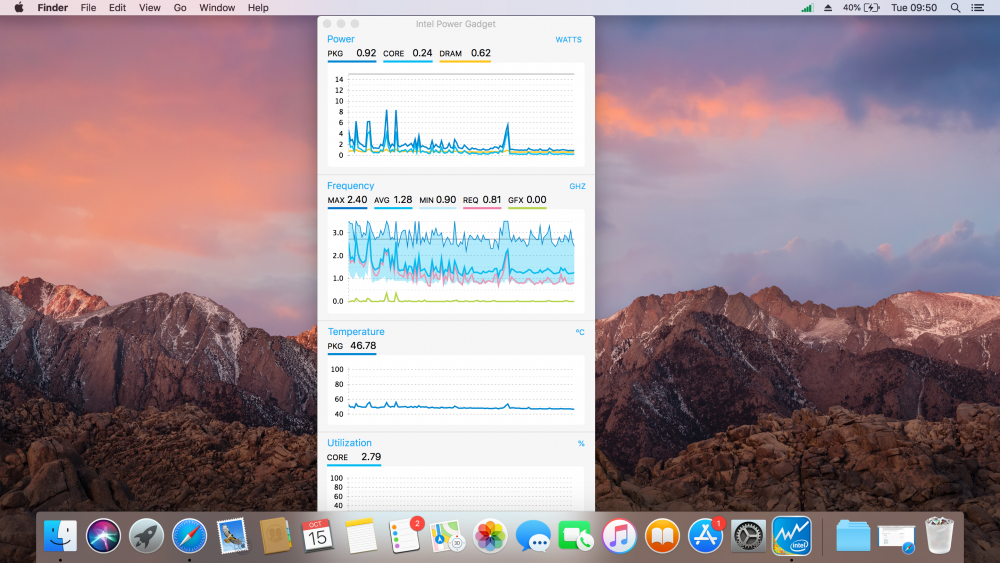Open the Window menu
Image resolution: width=1000 pixels, height=563 pixels.
217,8
